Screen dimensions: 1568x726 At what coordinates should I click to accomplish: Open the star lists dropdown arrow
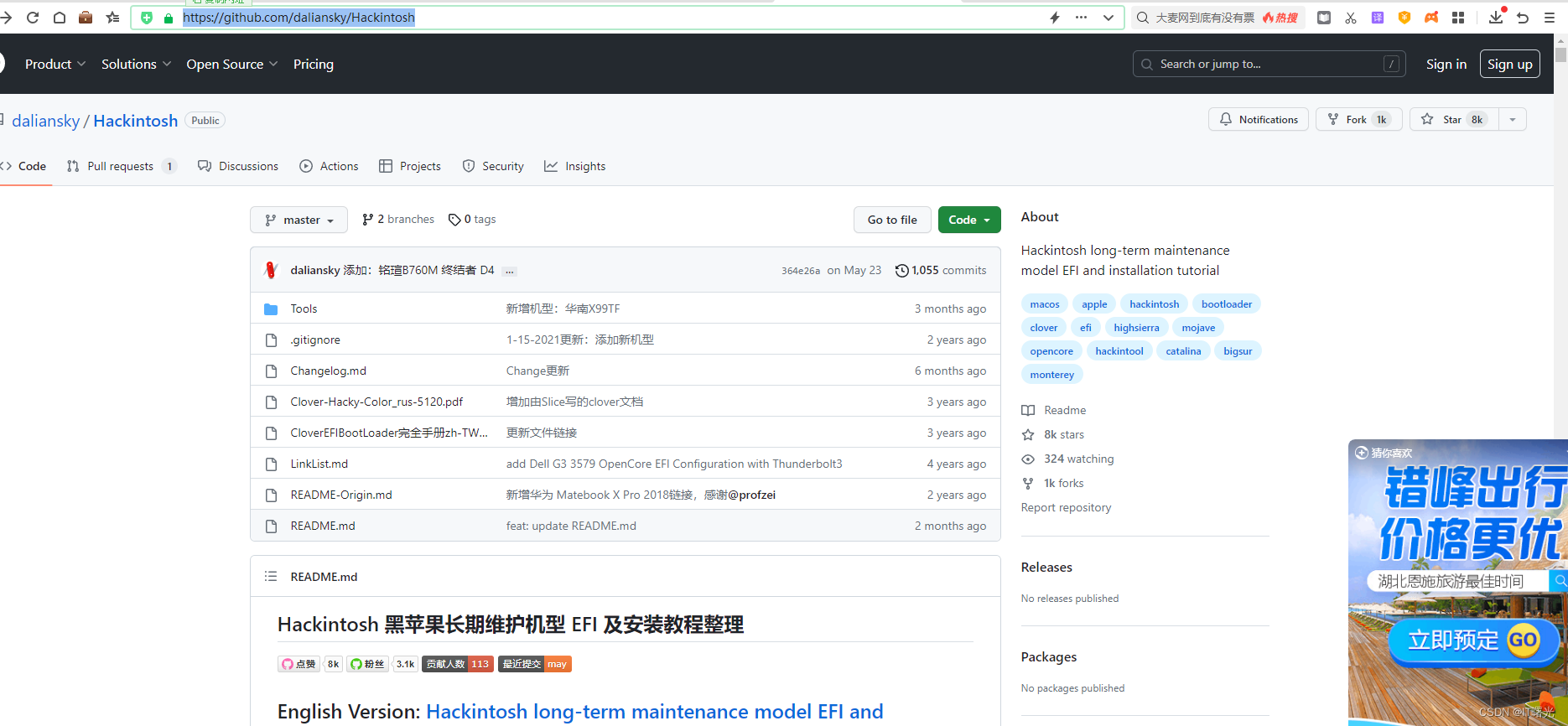coord(1513,119)
